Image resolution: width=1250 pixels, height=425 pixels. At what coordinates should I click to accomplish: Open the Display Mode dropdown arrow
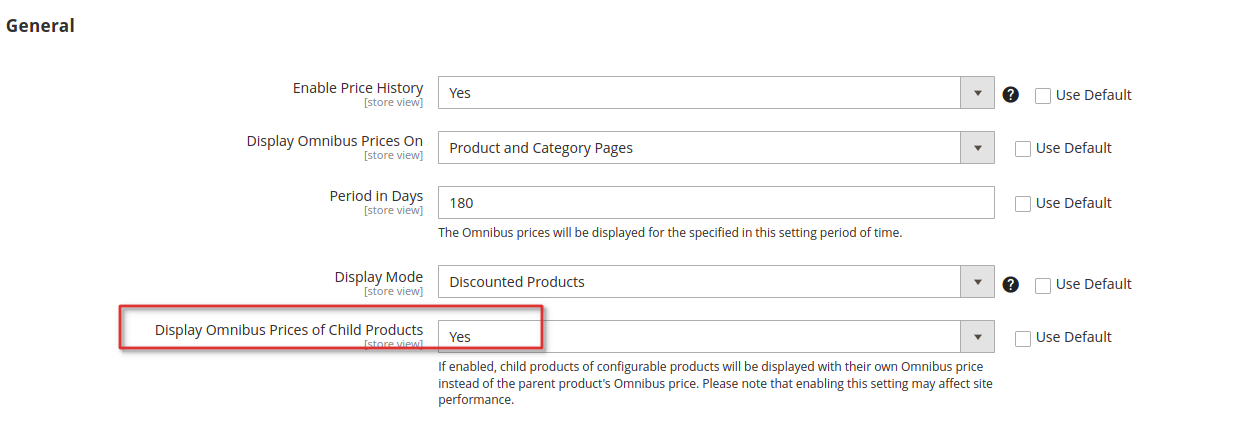click(977, 282)
